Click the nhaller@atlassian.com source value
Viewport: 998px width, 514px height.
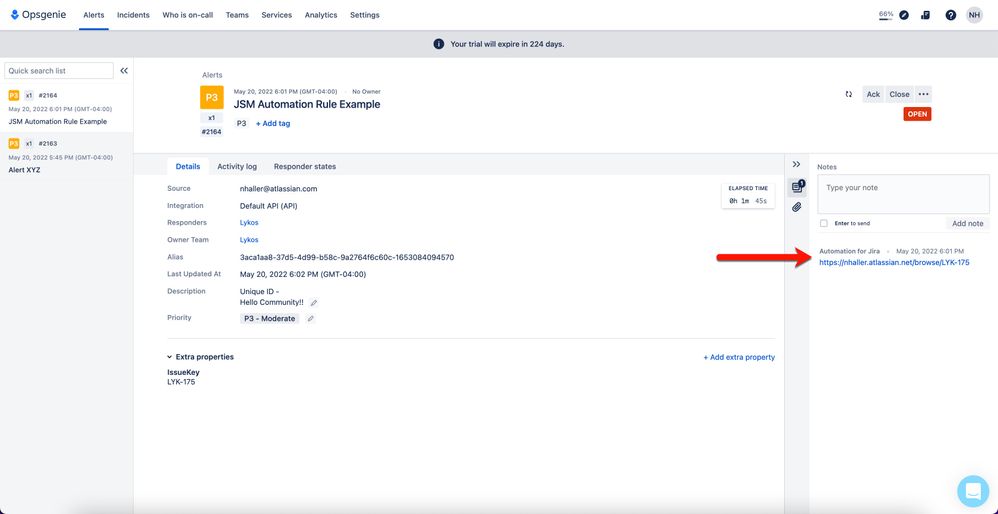[x=278, y=188]
